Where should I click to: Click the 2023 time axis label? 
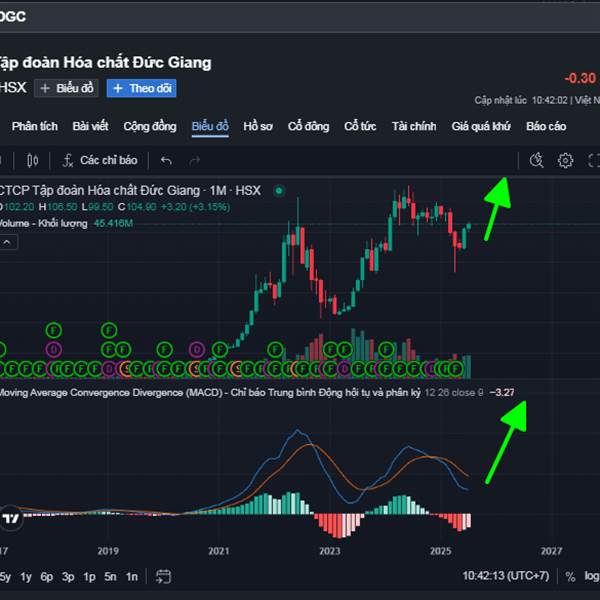pyautogui.click(x=329, y=551)
